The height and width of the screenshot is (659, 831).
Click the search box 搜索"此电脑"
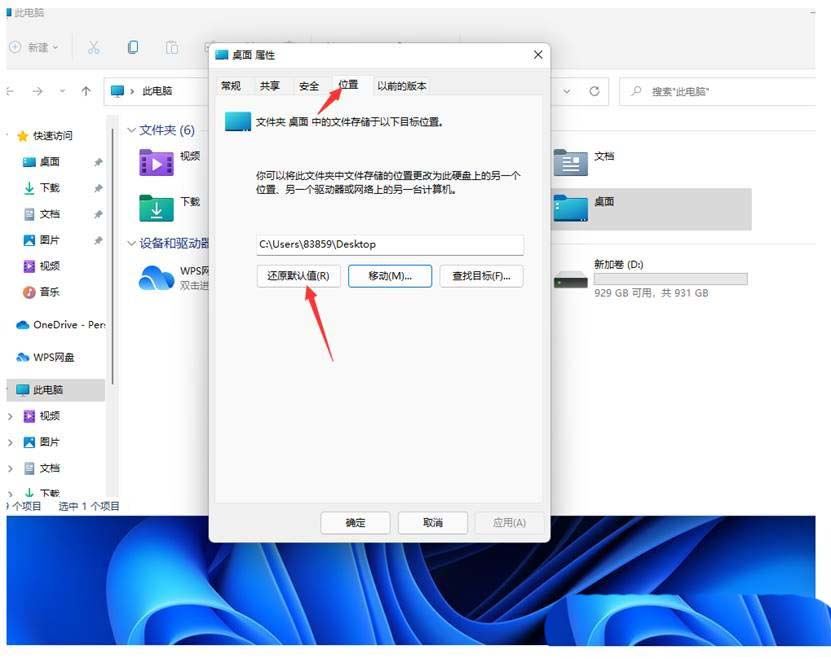(x=717, y=92)
